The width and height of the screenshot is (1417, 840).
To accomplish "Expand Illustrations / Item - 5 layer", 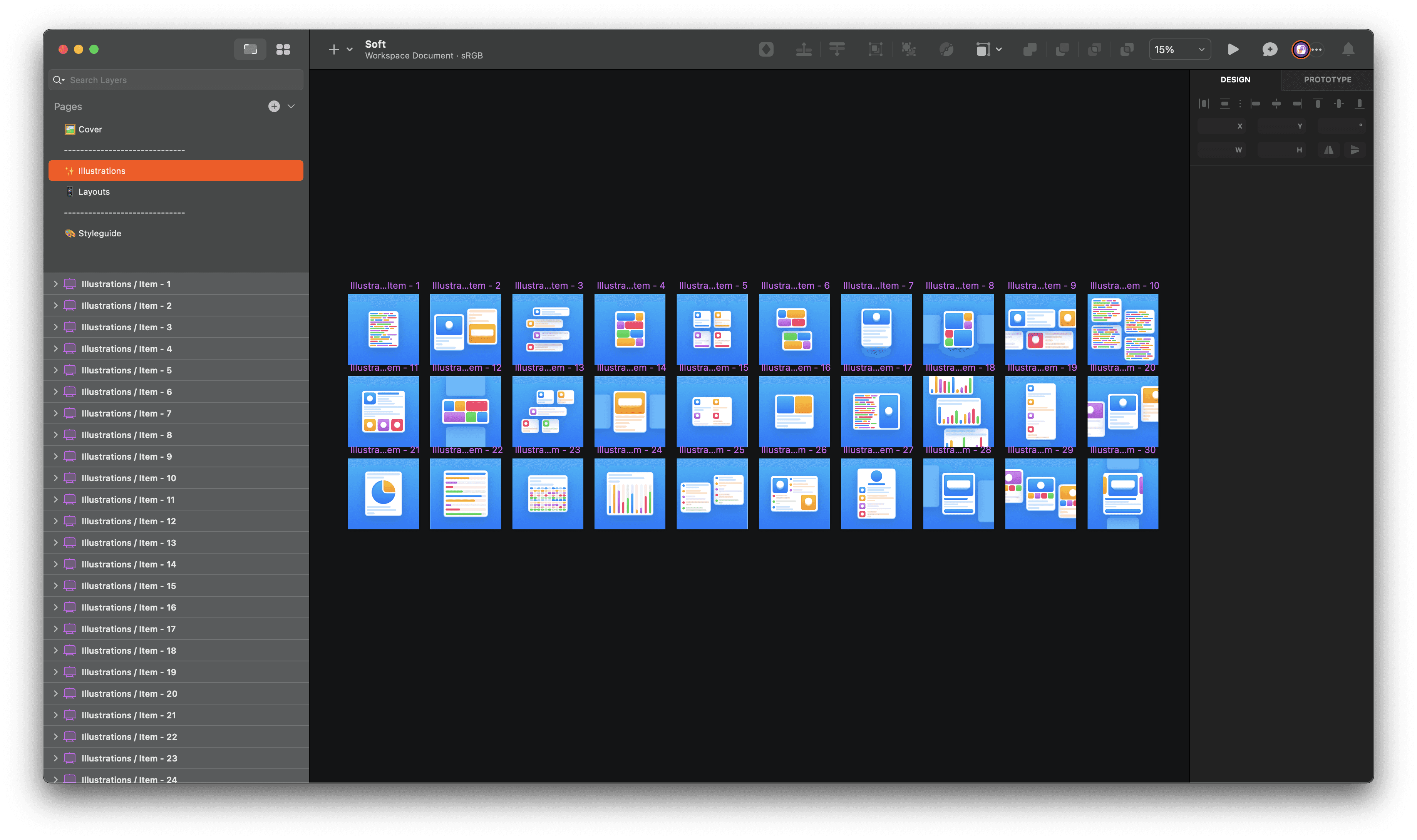I will pyautogui.click(x=55, y=370).
